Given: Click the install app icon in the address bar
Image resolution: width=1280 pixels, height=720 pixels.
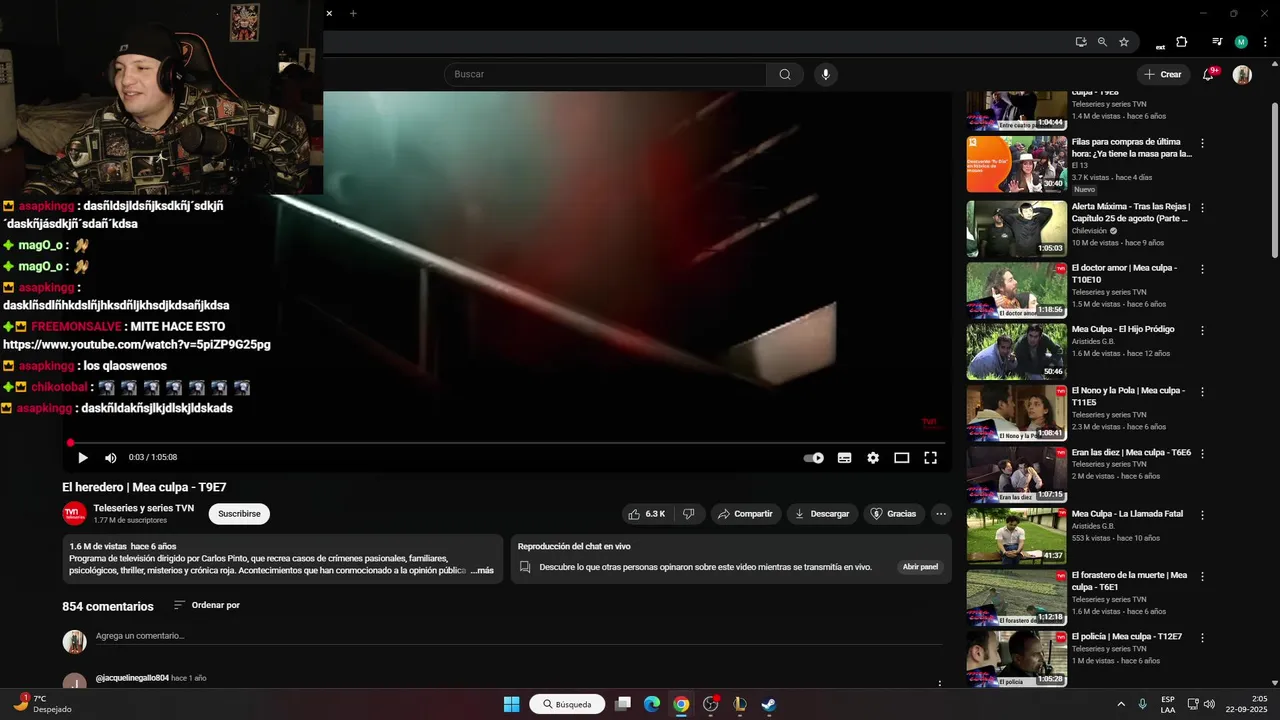Looking at the screenshot, I should [1081, 42].
